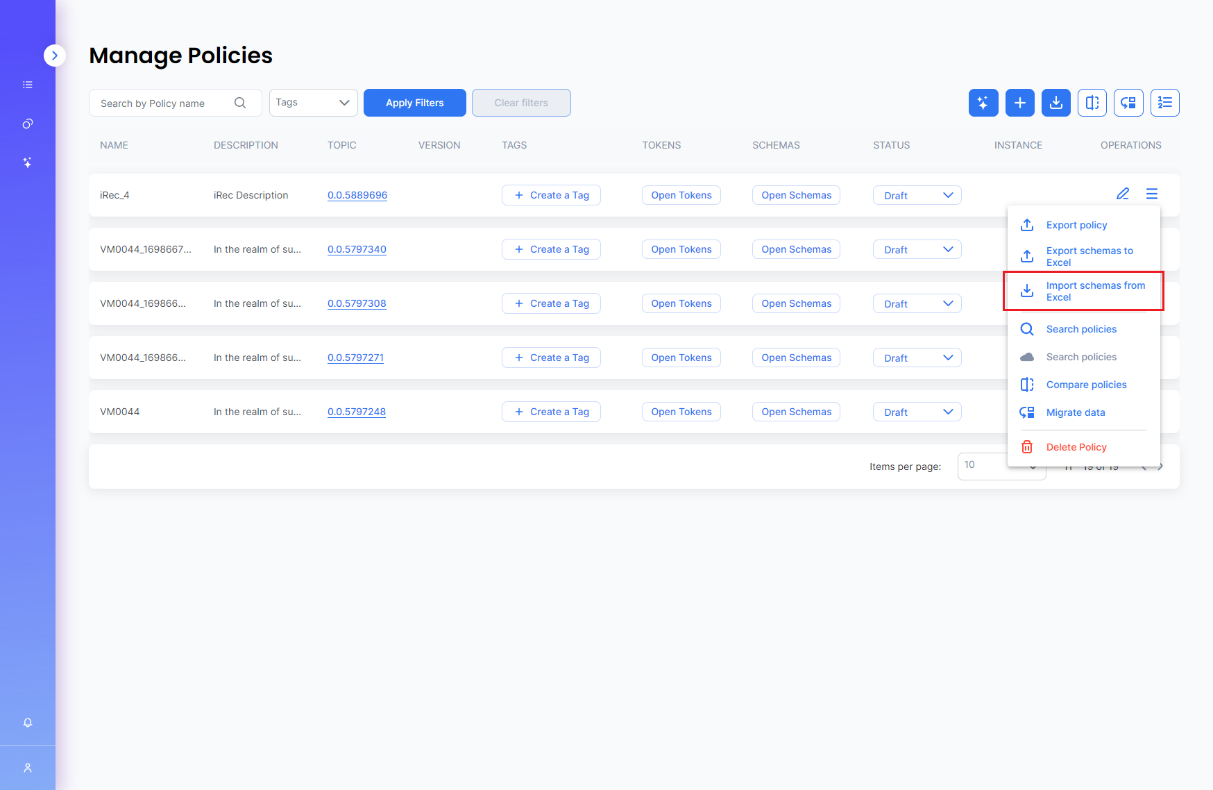Click the blue download-arrow import icon in the toolbar
Screen dimensions: 1213x790
[x=1056, y=102]
